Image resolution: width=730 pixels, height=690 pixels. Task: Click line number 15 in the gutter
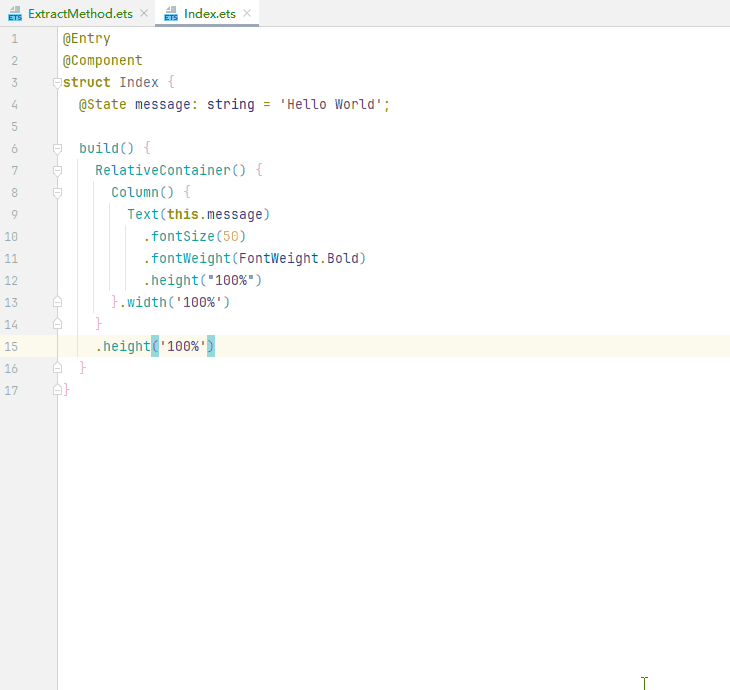click(x=11, y=346)
